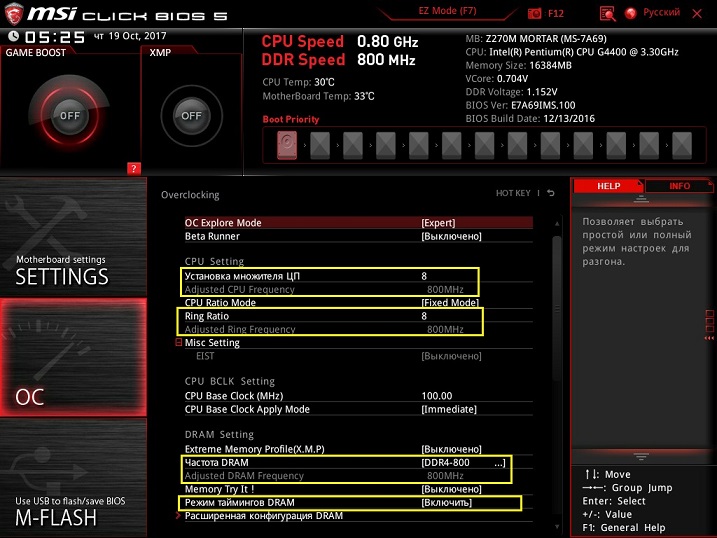Open the OC overclocking panel
This screenshot has height=538, width=717.
tap(73, 357)
